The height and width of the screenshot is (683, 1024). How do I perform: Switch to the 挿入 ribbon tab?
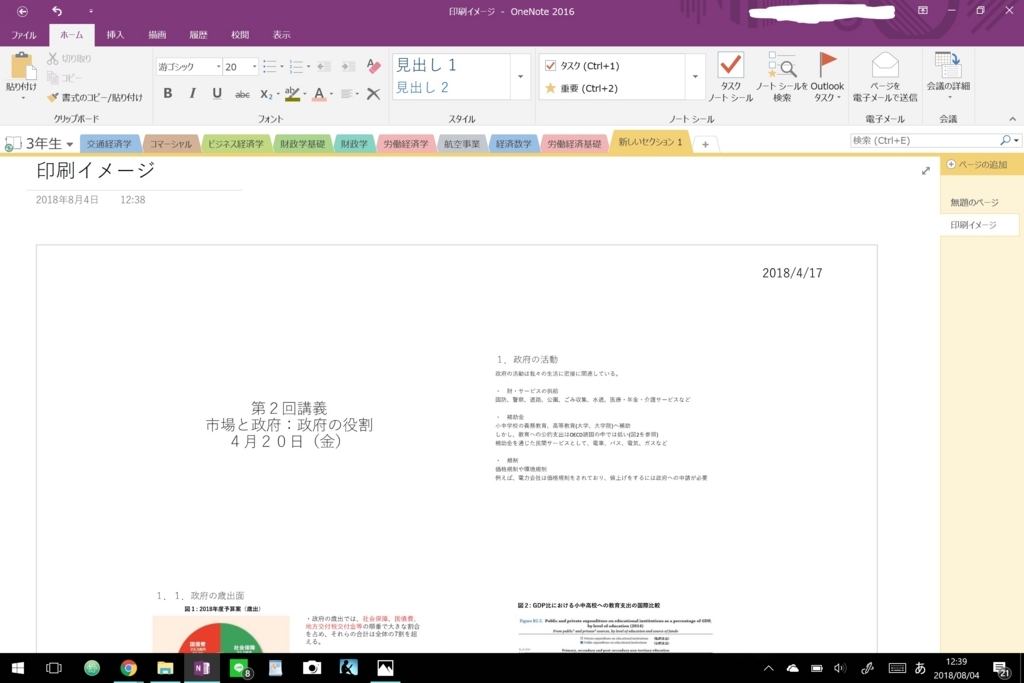click(113, 33)
